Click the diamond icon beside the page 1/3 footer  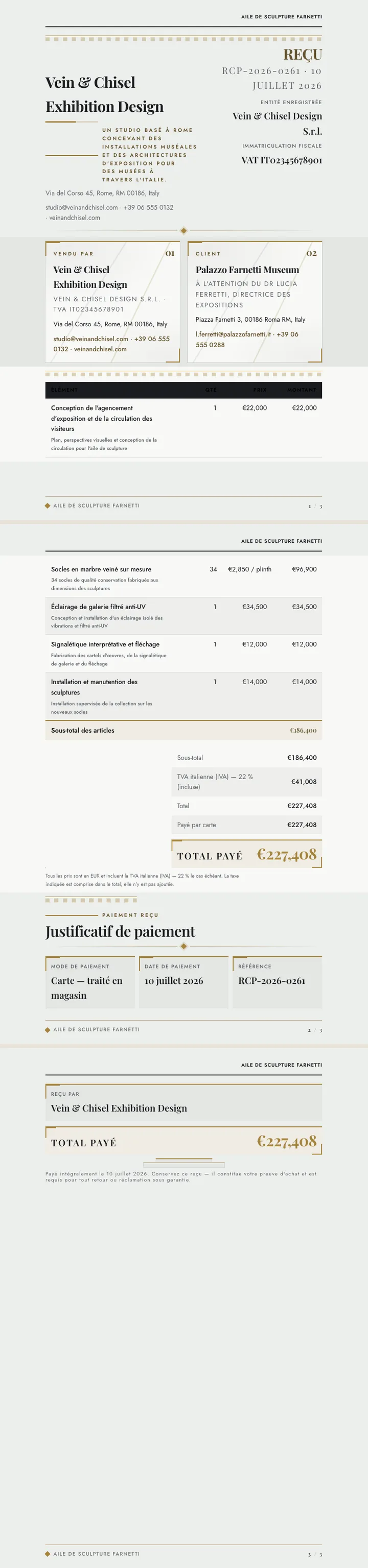click(48, 505)
